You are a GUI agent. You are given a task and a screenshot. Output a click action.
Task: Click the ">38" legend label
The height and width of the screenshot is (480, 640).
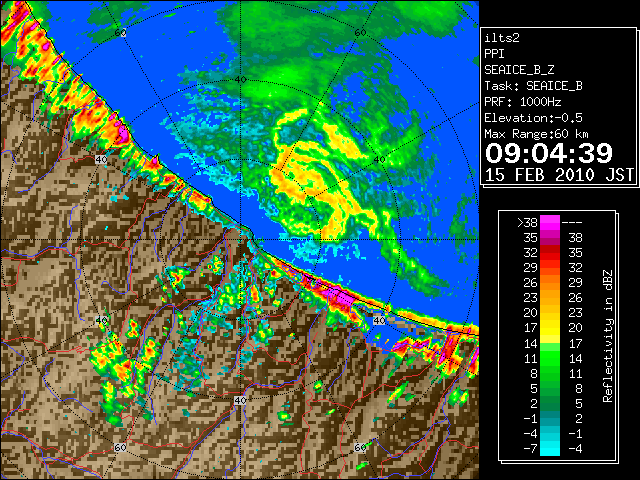[x=527, y=222]
